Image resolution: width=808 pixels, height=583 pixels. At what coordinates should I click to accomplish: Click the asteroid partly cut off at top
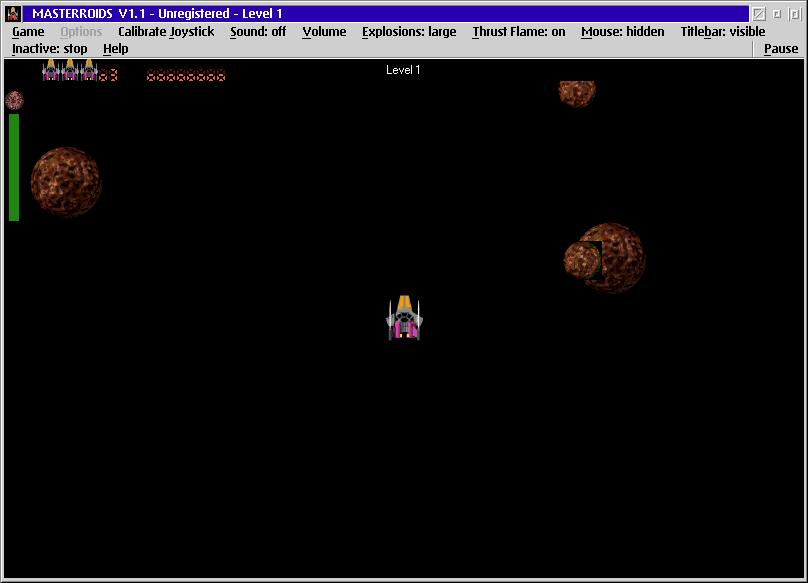[x=577, y=94]
